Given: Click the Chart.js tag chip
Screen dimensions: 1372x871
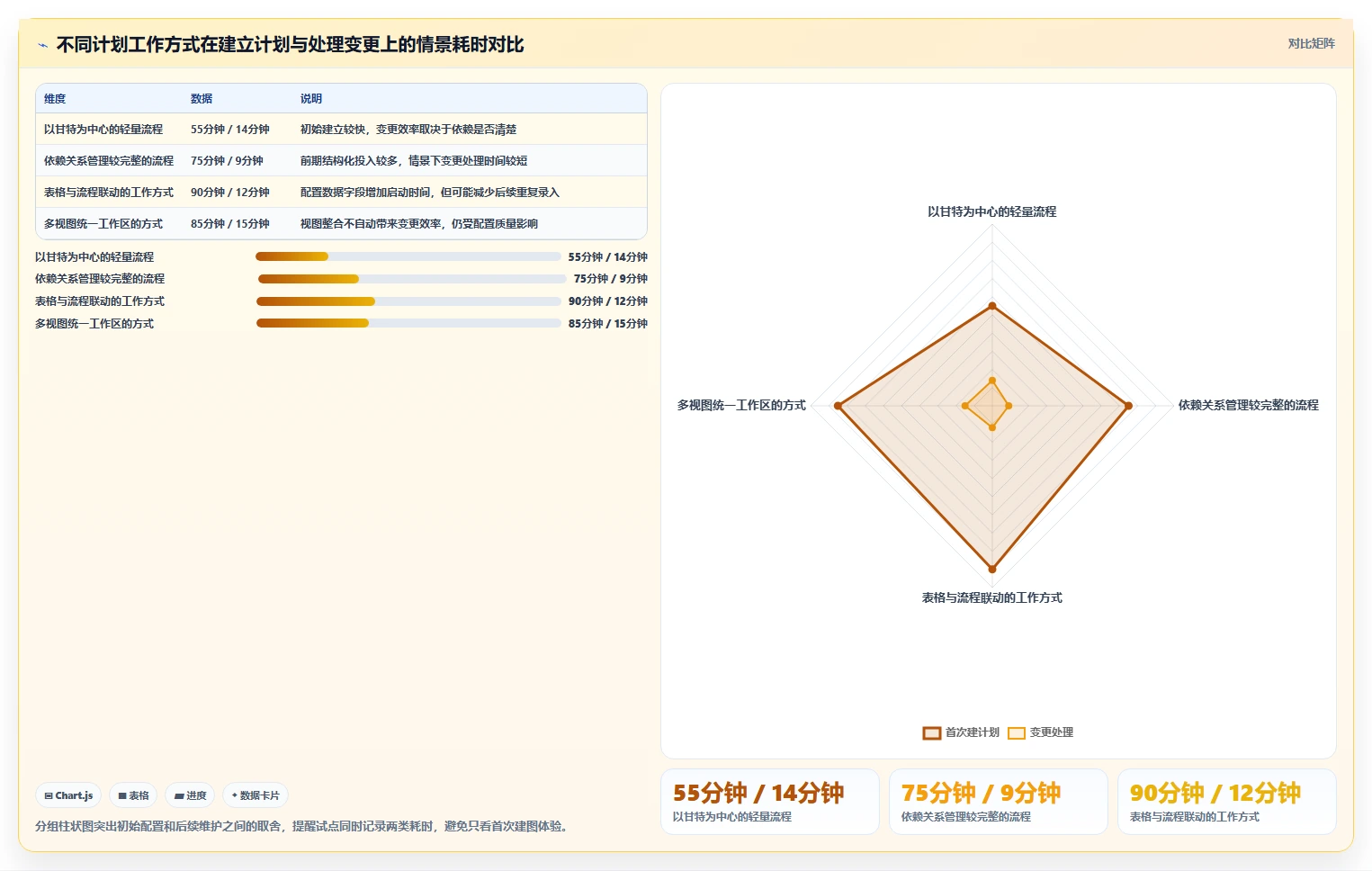Looking at the screenshot, I should coord(68,795).
